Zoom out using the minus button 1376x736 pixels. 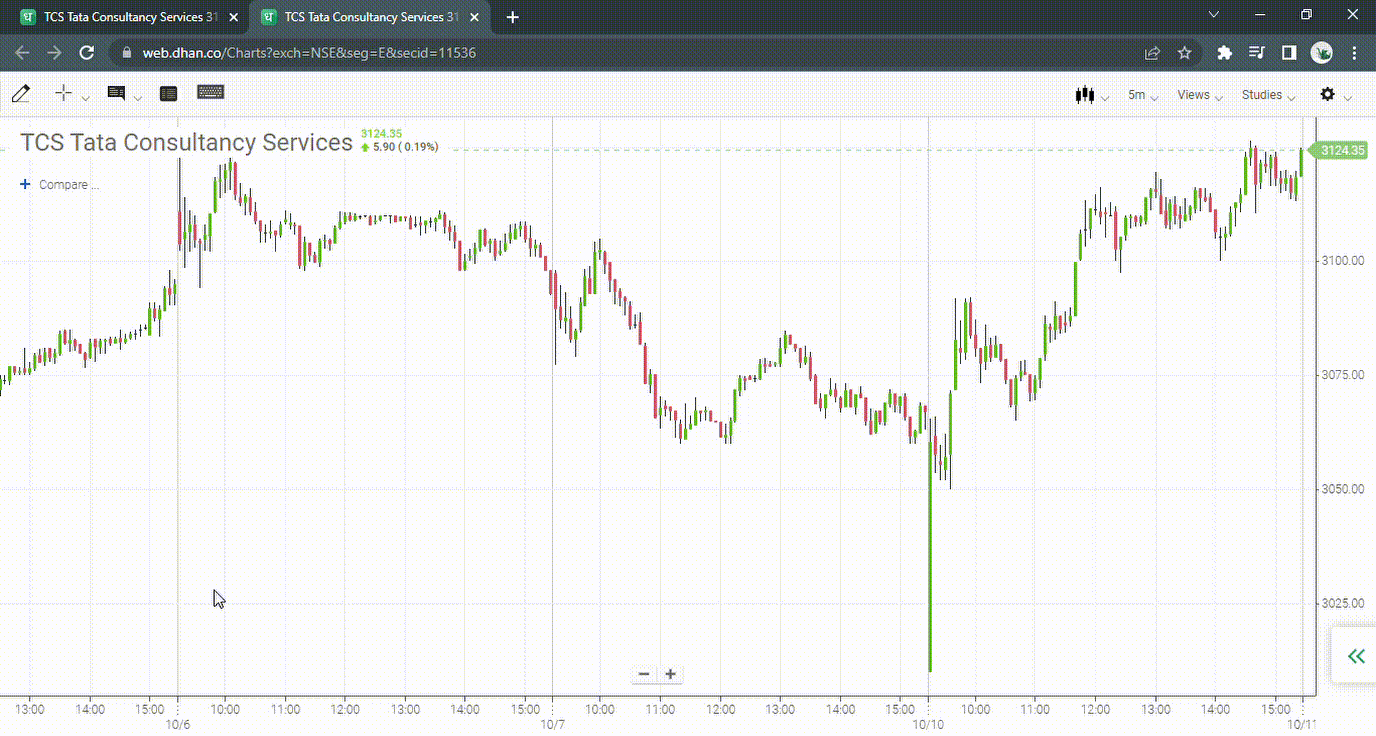644,674
